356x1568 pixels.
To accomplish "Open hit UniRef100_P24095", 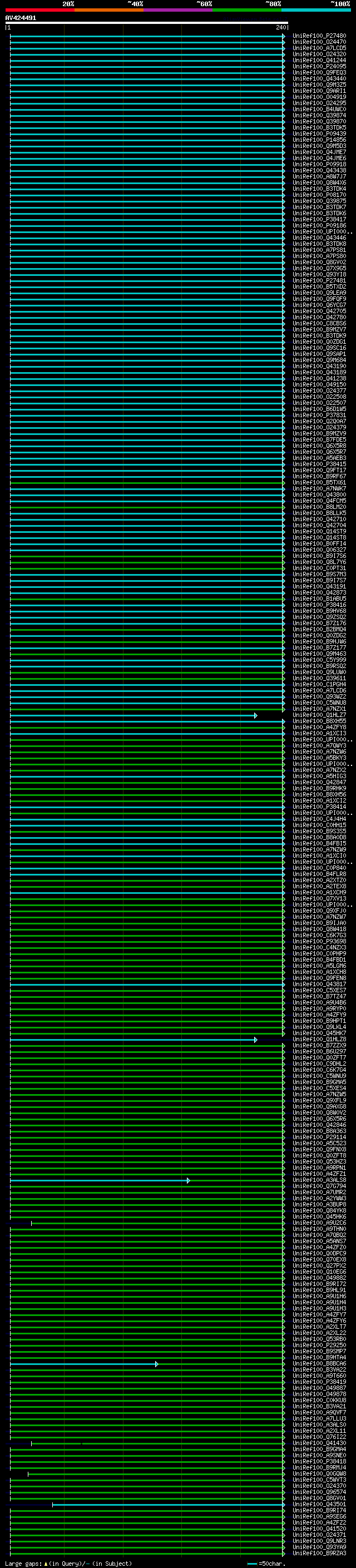I will coord(319,66).
